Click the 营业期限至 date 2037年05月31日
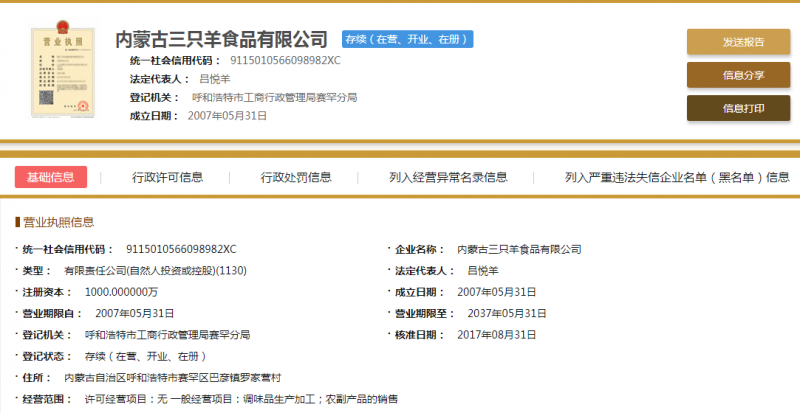 point(507,313)
